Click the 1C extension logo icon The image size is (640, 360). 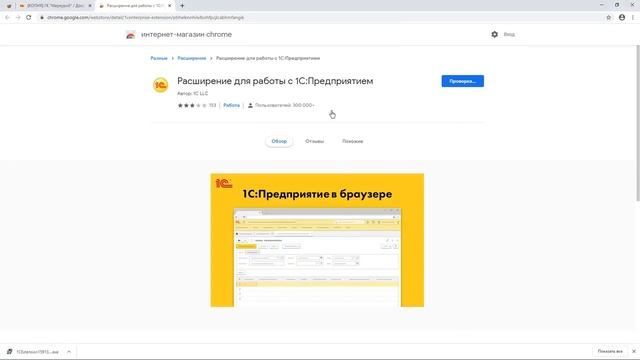(160, 85)
